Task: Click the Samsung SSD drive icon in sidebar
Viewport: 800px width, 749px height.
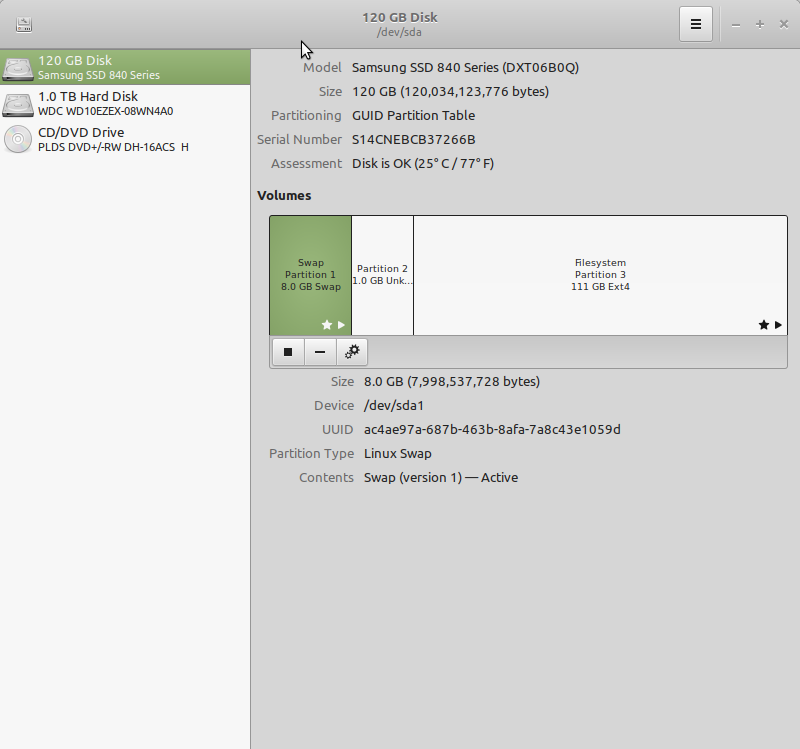Action: pos(18,68)
